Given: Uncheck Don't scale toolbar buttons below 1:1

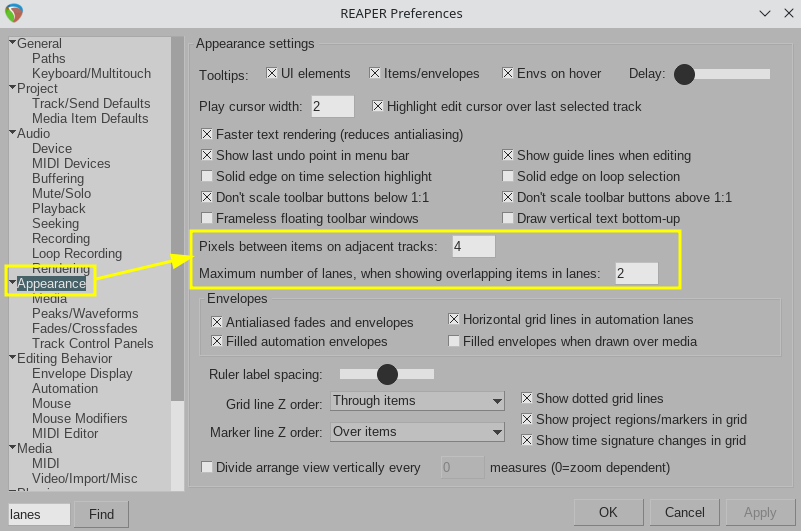Looking at the screenshot, I should tap(207, 197).
